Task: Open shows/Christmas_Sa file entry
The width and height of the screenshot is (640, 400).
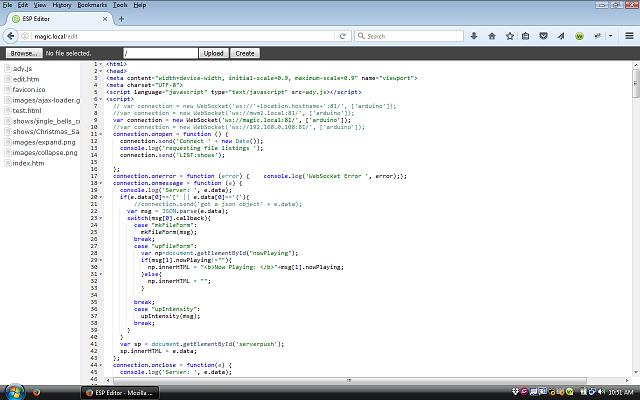Action: 46,131
